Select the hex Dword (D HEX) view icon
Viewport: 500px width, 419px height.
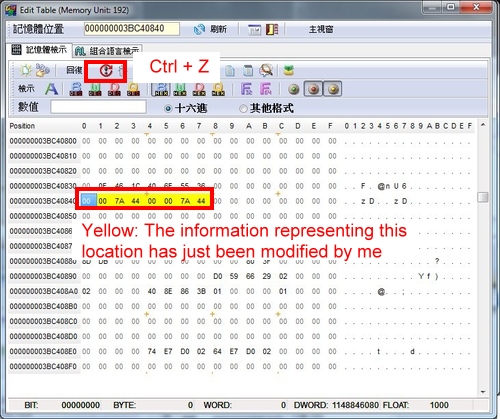(x=199, y=89)
